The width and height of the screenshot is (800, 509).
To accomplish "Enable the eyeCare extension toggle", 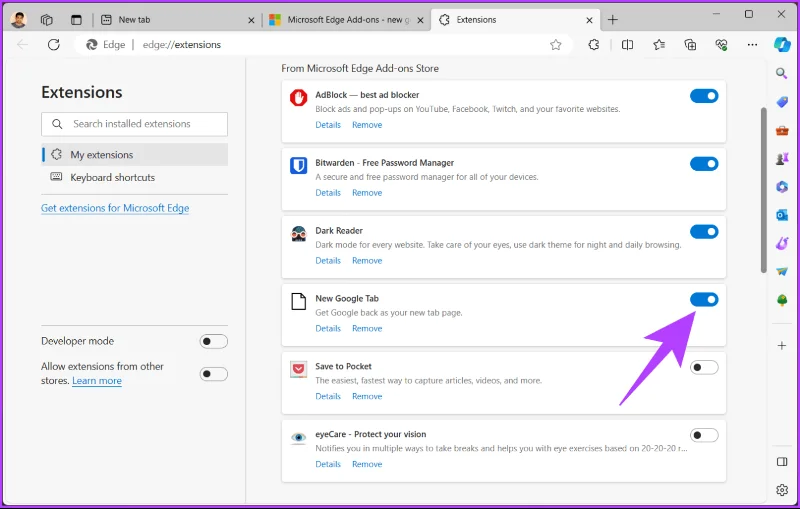I will tap(704, 435).
